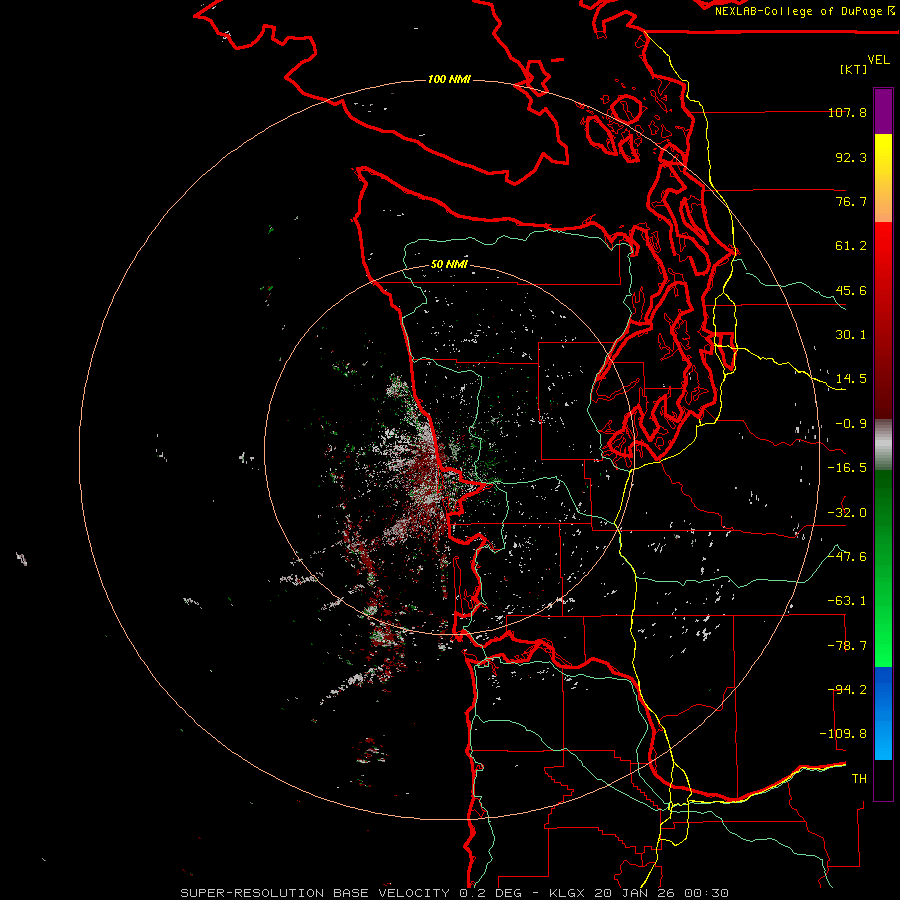This screenshot has height=900, width=900.
Task: Click the -78.7 velocity scale value
Action: [x=847, y=646]
